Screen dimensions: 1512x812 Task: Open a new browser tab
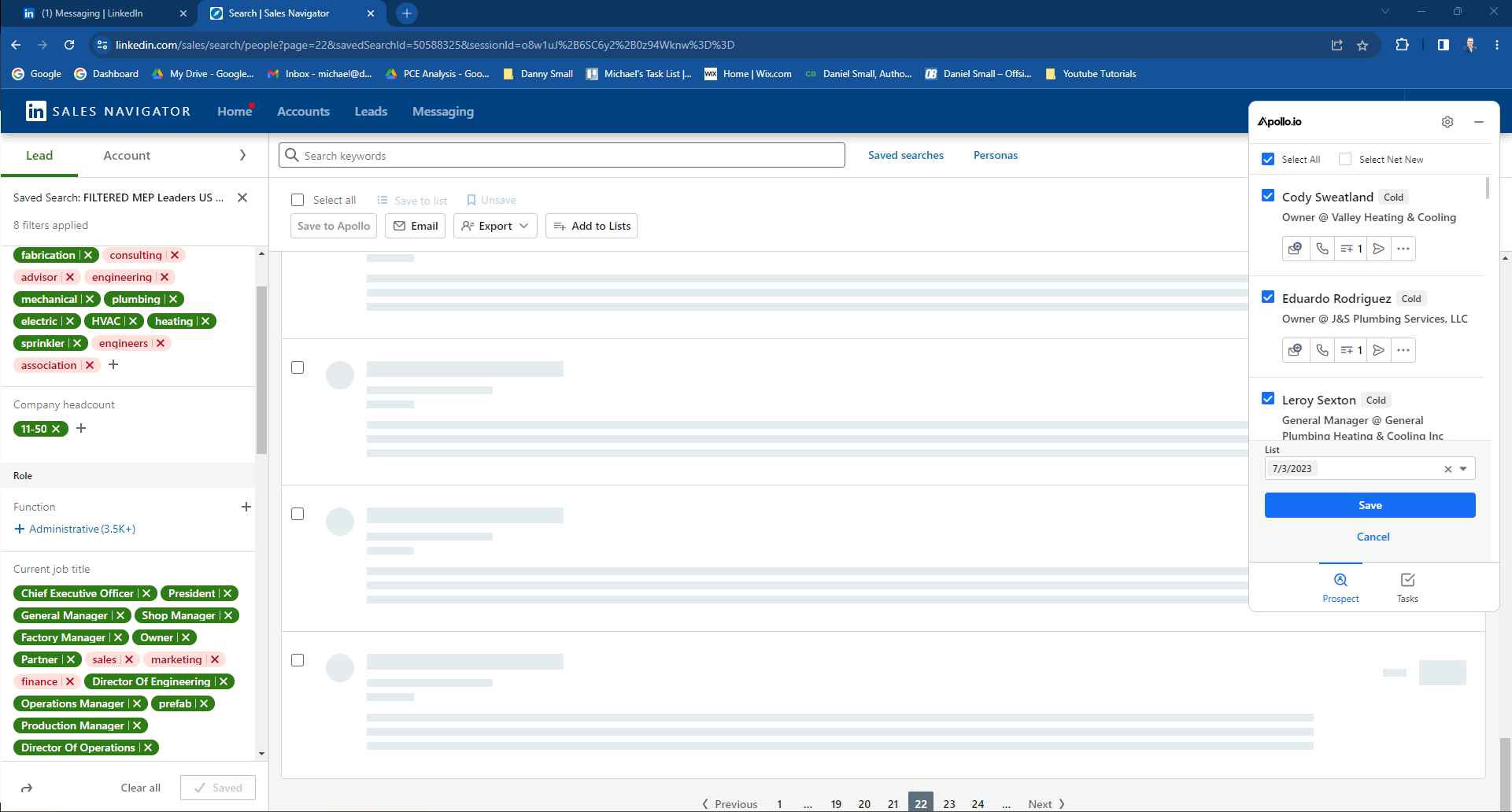(406, 13)
